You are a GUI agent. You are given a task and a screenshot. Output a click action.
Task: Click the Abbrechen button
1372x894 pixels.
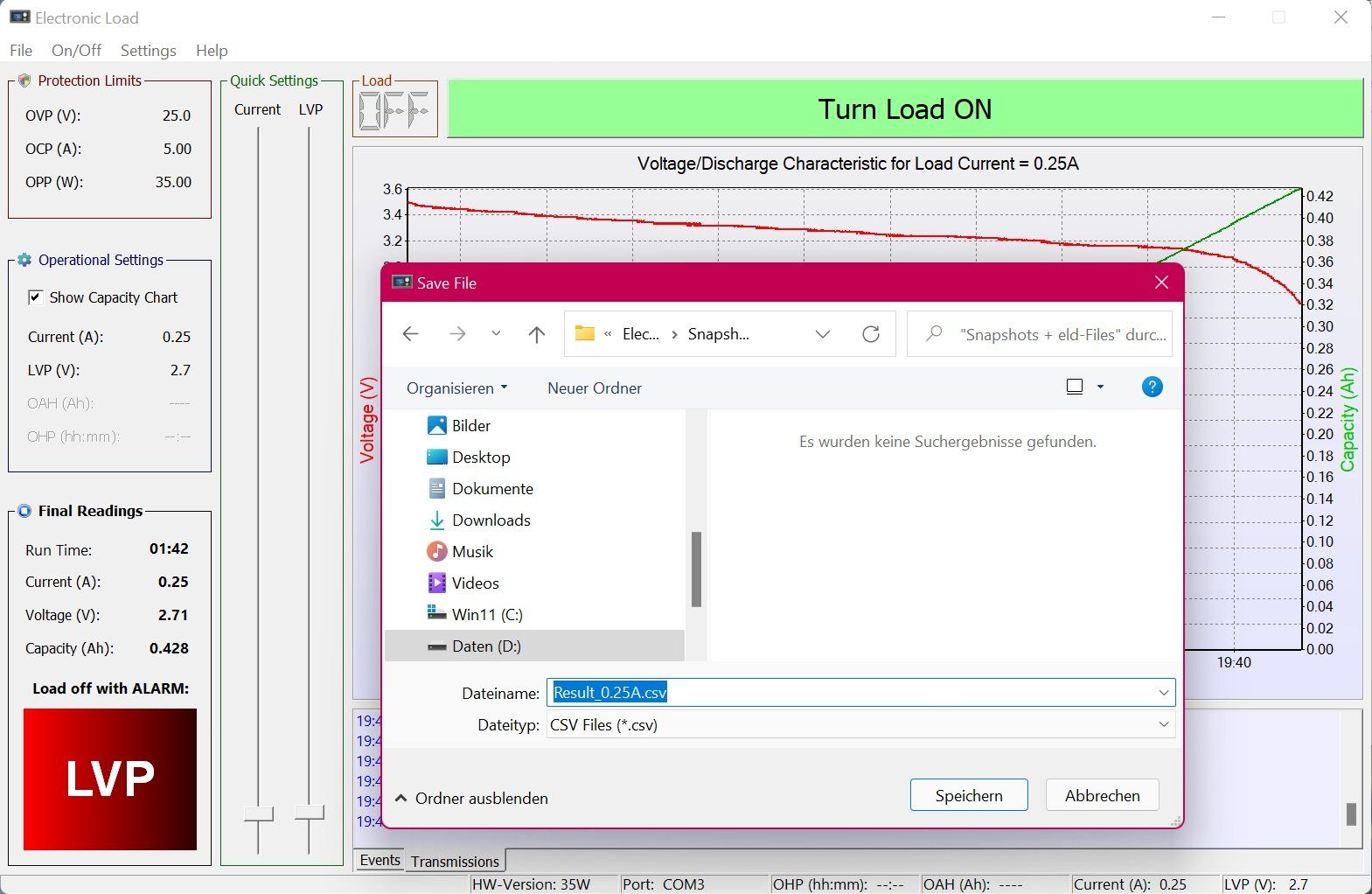[1102, 796]
